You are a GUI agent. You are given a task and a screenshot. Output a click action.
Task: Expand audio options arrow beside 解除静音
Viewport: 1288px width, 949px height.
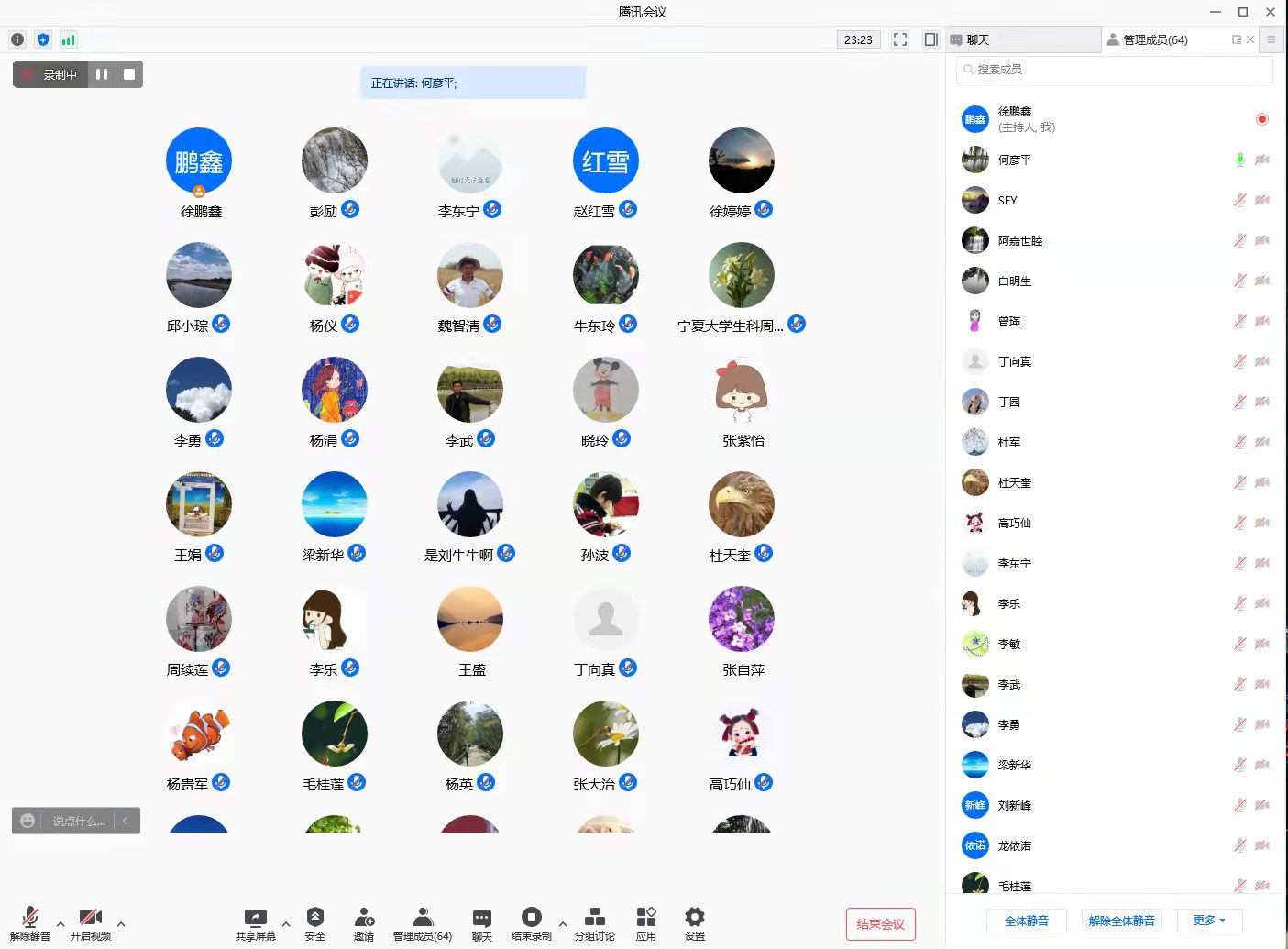61,923
